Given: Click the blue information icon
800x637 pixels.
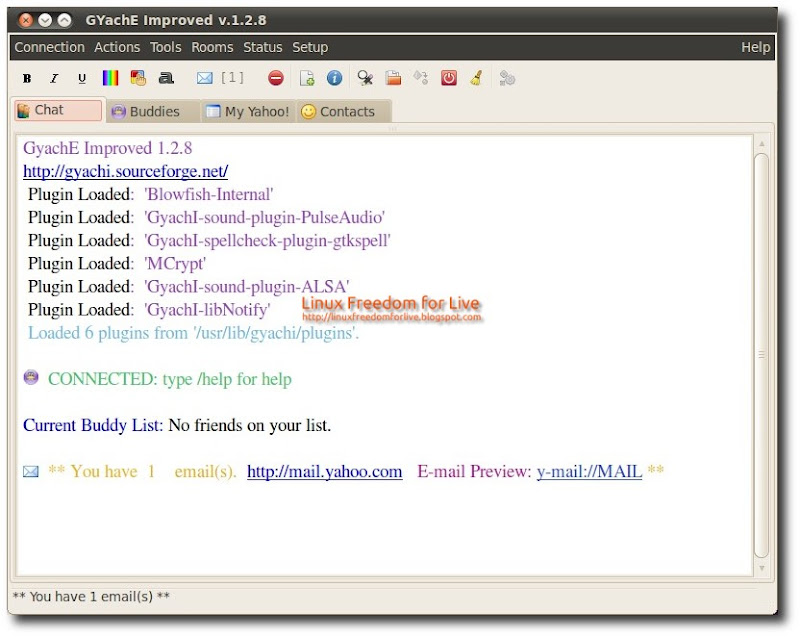Looking at the screenshot, I should coord(335,78).
